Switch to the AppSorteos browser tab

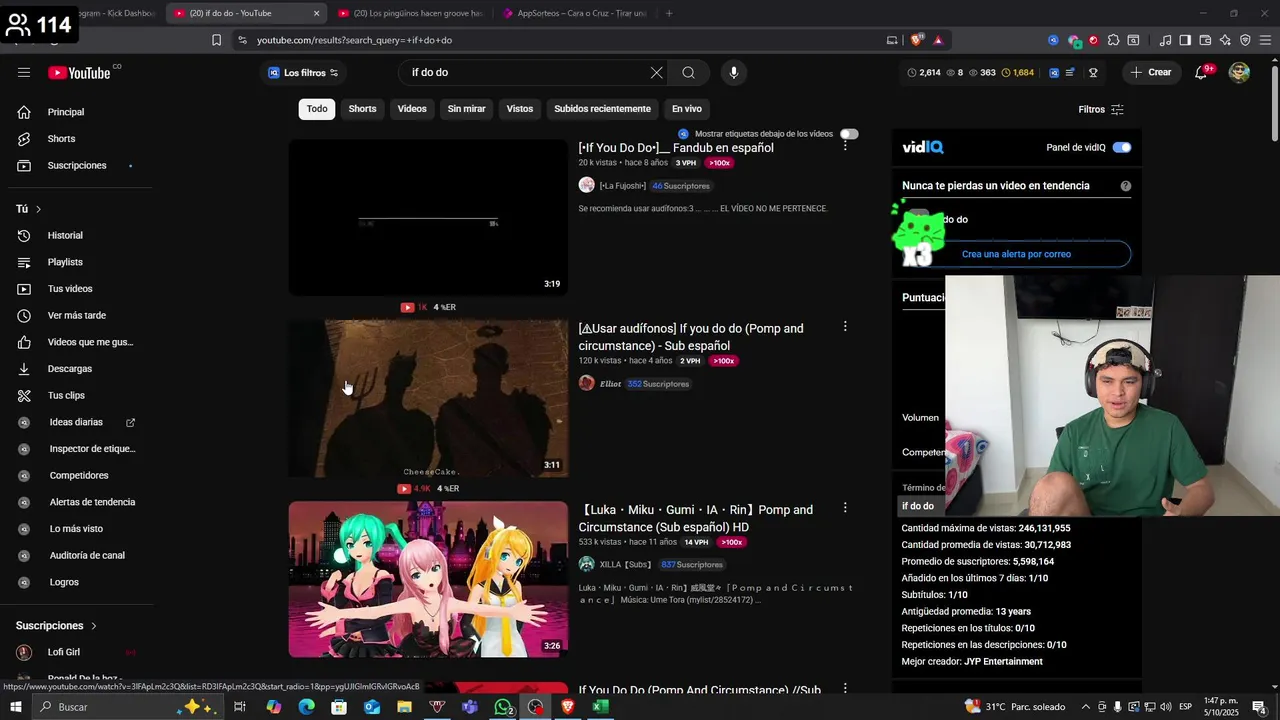tap(575, 13)
